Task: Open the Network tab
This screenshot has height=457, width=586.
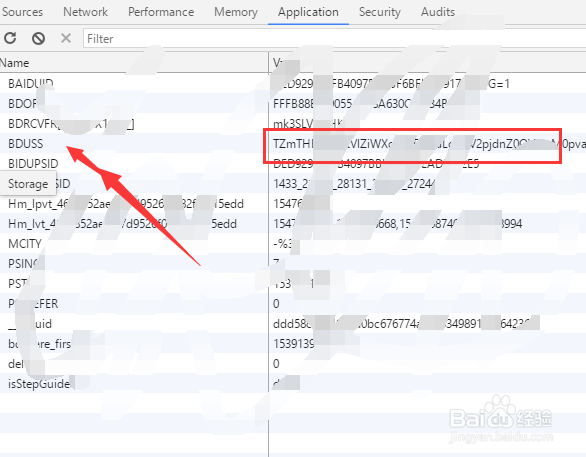Action: click(85, 12)
